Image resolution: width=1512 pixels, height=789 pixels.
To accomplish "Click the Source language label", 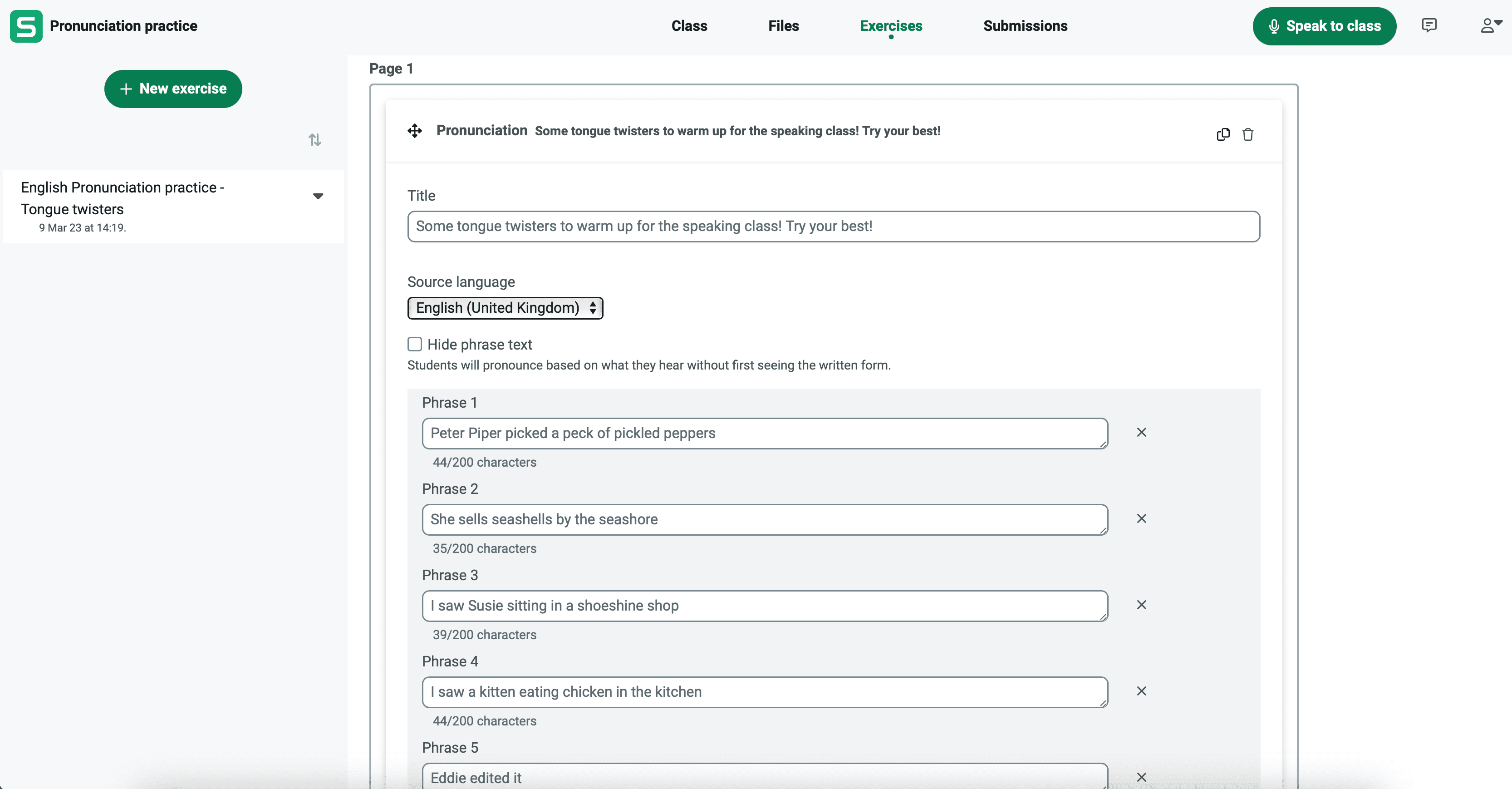I will click(461, 282).
